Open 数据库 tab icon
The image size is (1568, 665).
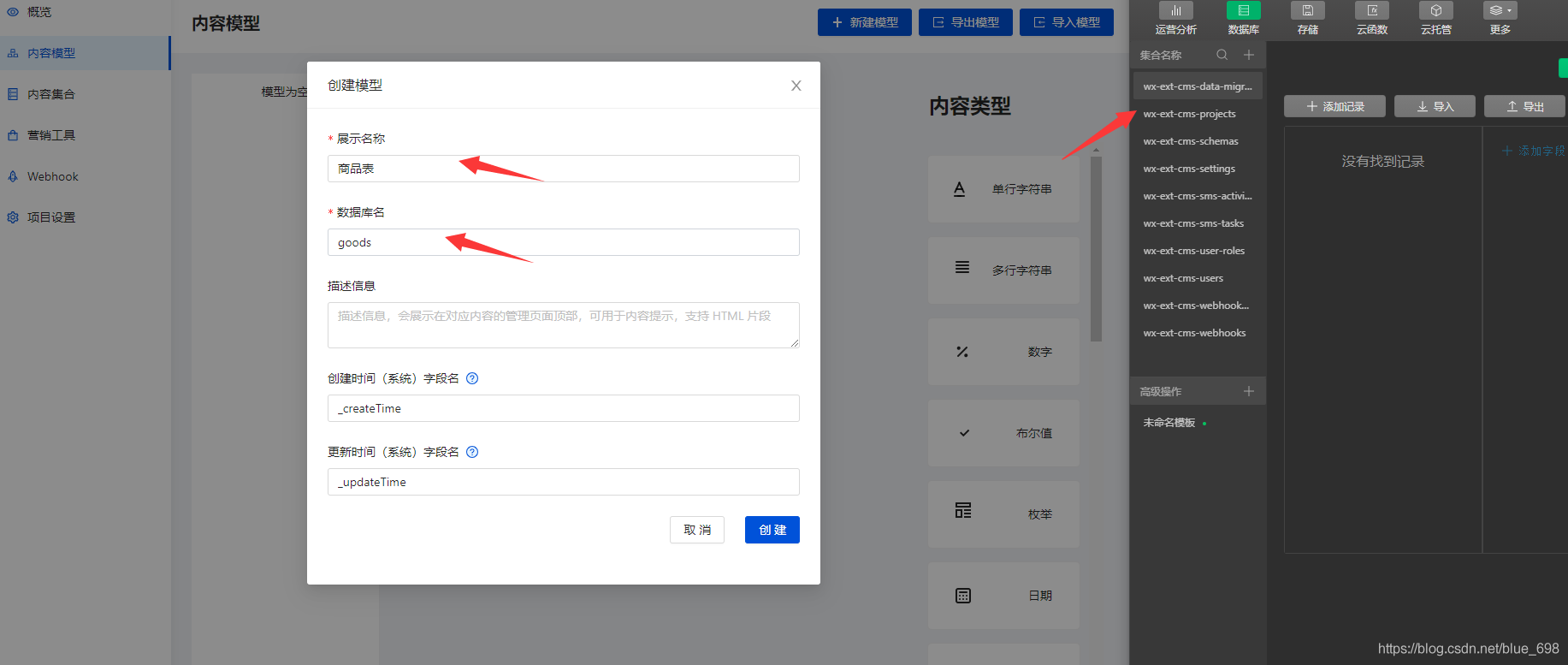[1243, 10]
